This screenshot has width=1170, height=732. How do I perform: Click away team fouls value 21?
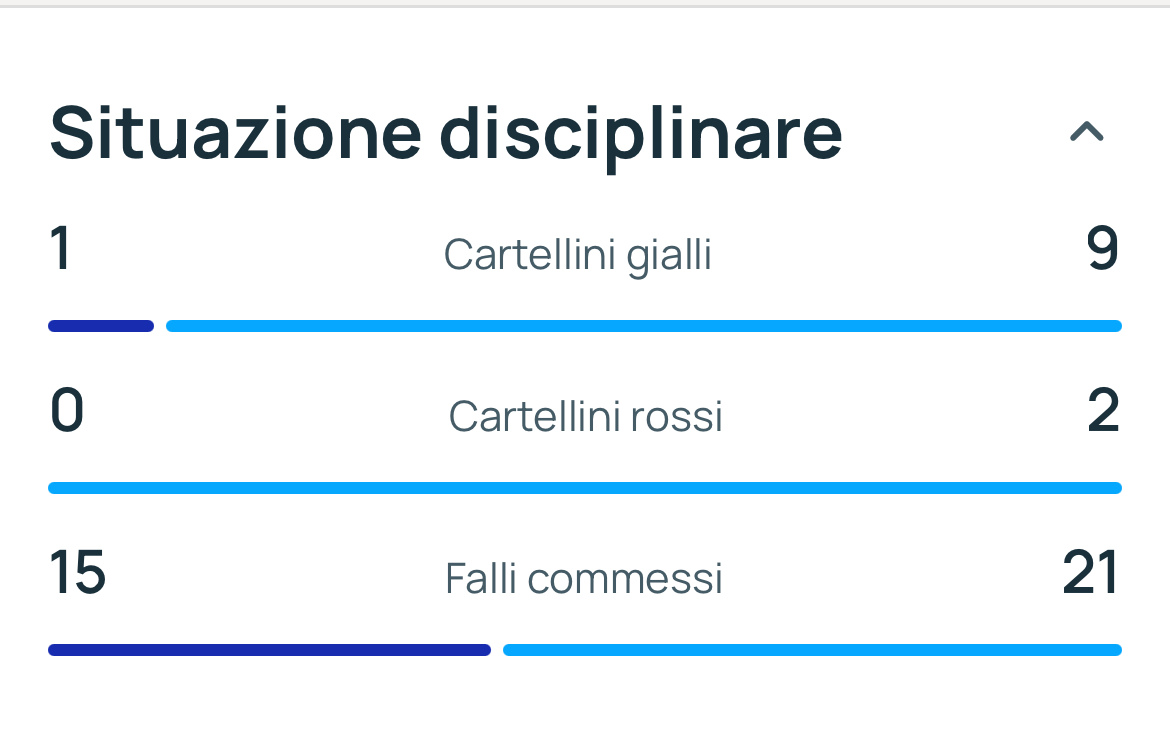pos(1090,572)
